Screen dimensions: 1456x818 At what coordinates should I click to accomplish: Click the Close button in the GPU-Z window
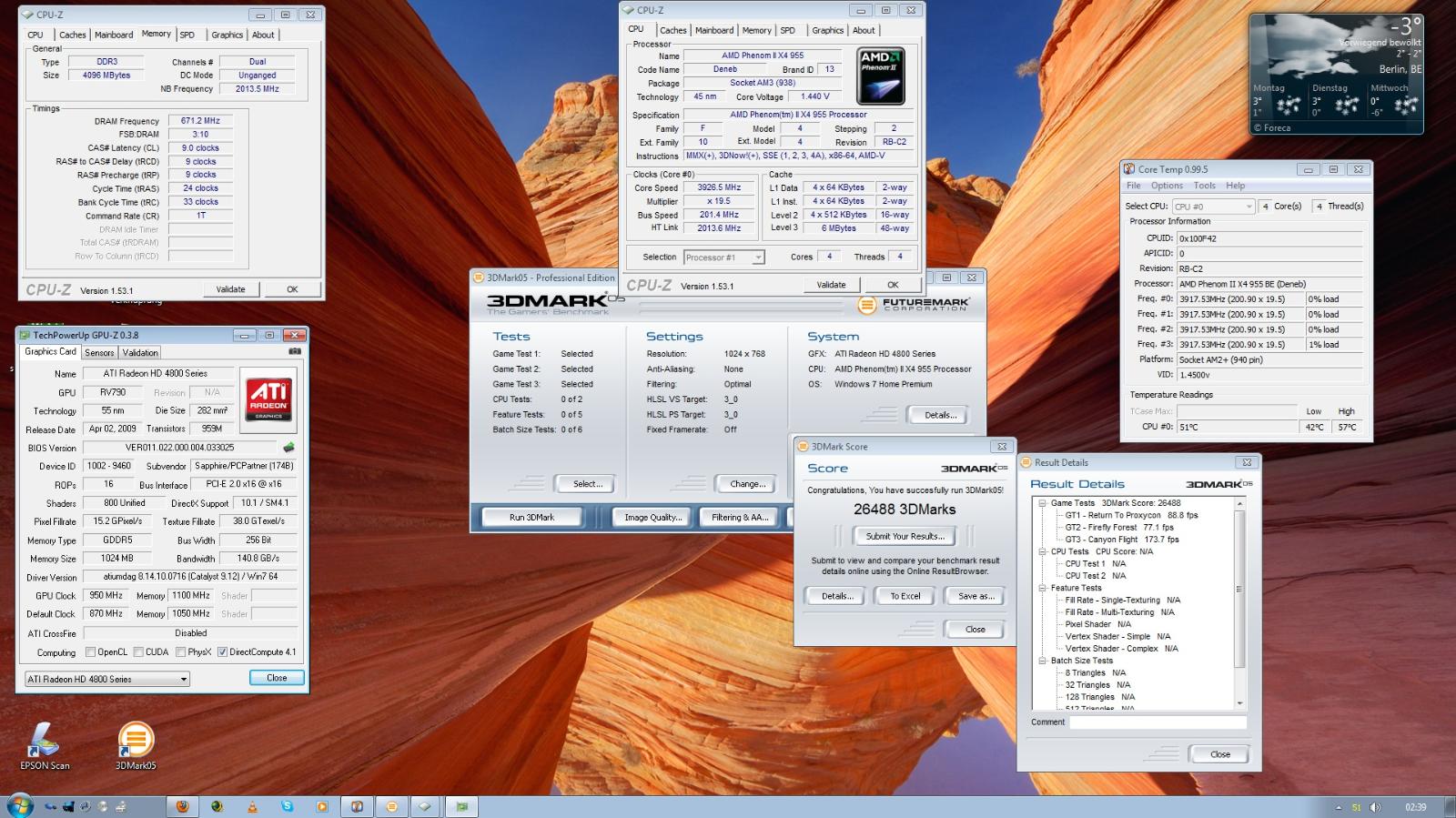[x=277, y=678]
